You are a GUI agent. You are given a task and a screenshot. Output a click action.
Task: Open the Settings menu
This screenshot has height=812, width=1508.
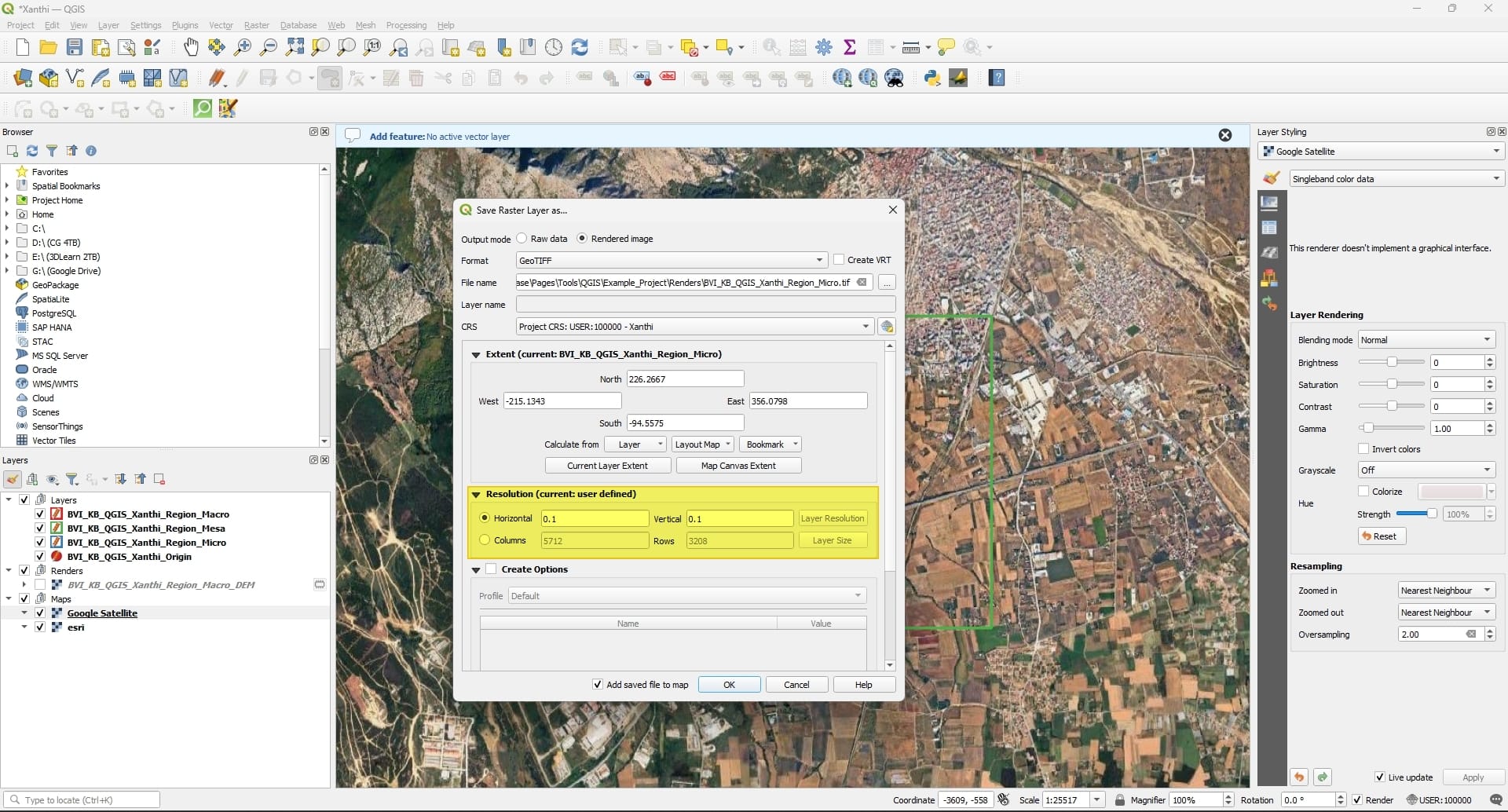(x=145, y=25)
